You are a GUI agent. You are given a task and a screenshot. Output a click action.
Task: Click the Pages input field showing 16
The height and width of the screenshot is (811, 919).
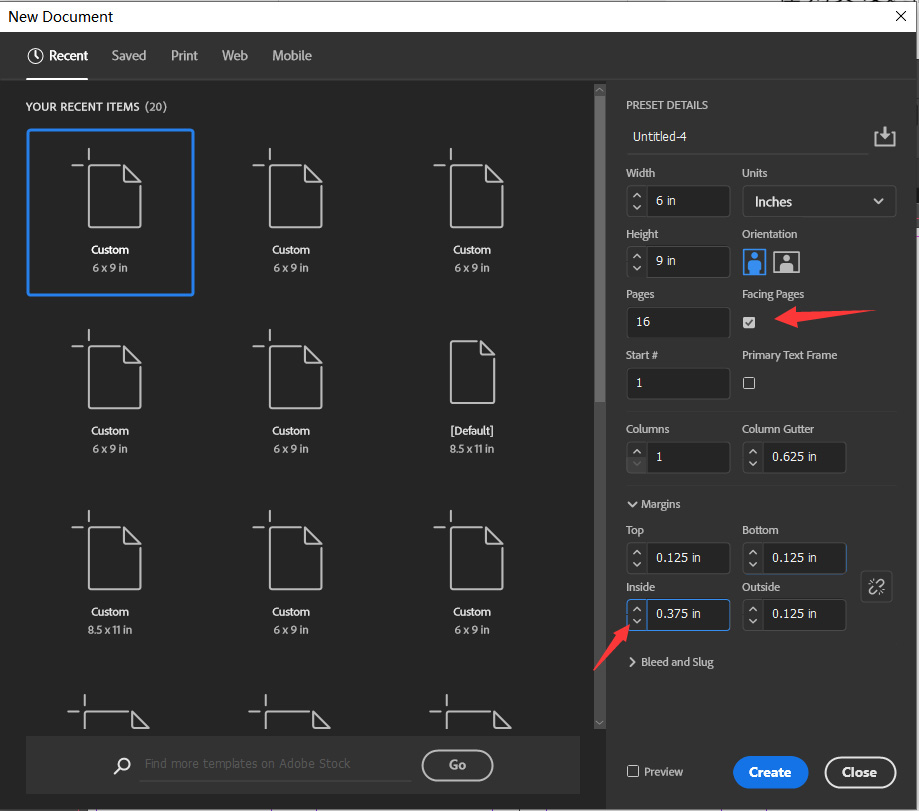pos(678,322)
